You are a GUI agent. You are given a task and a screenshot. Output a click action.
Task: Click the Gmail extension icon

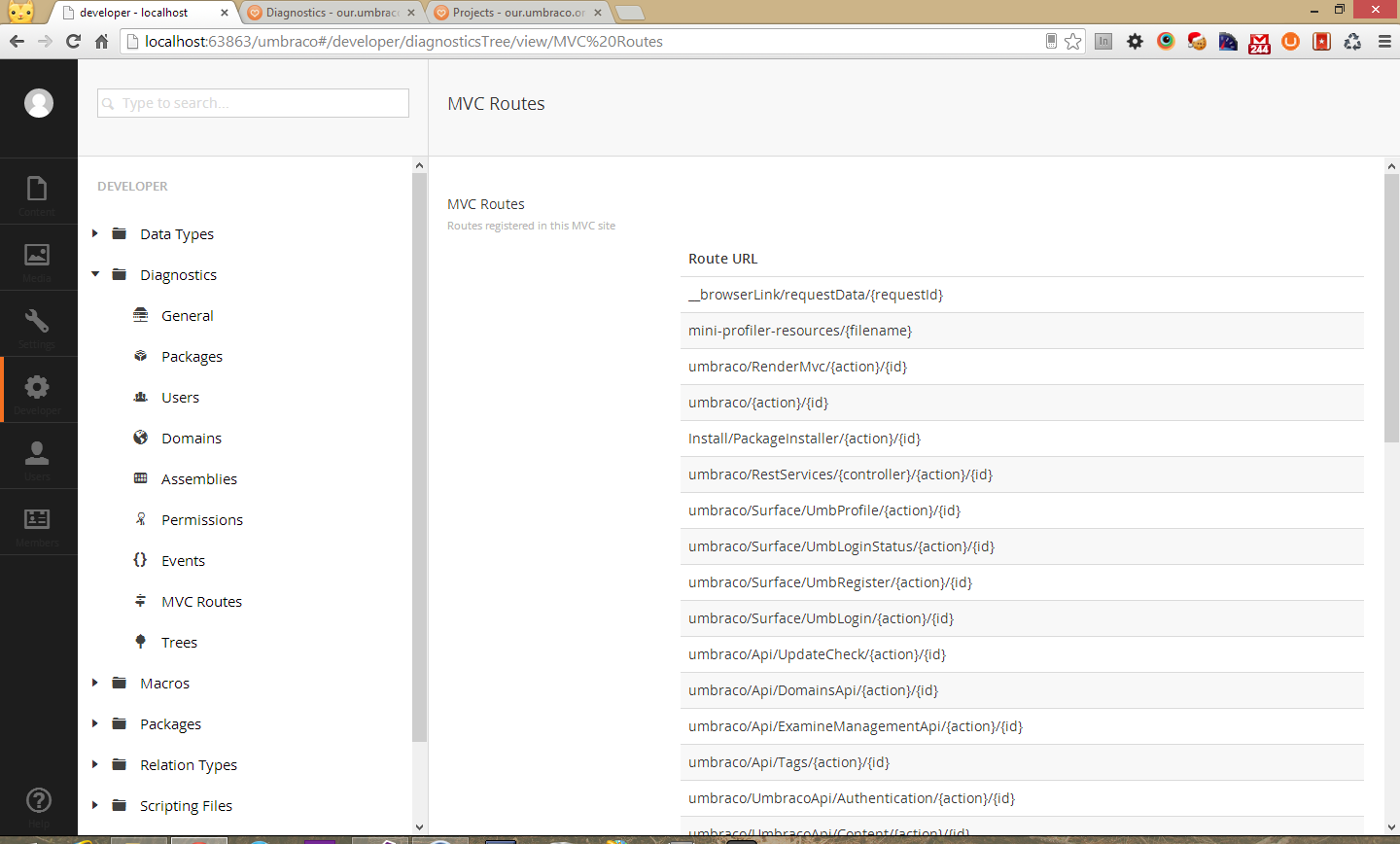[x=1259, y=42]
